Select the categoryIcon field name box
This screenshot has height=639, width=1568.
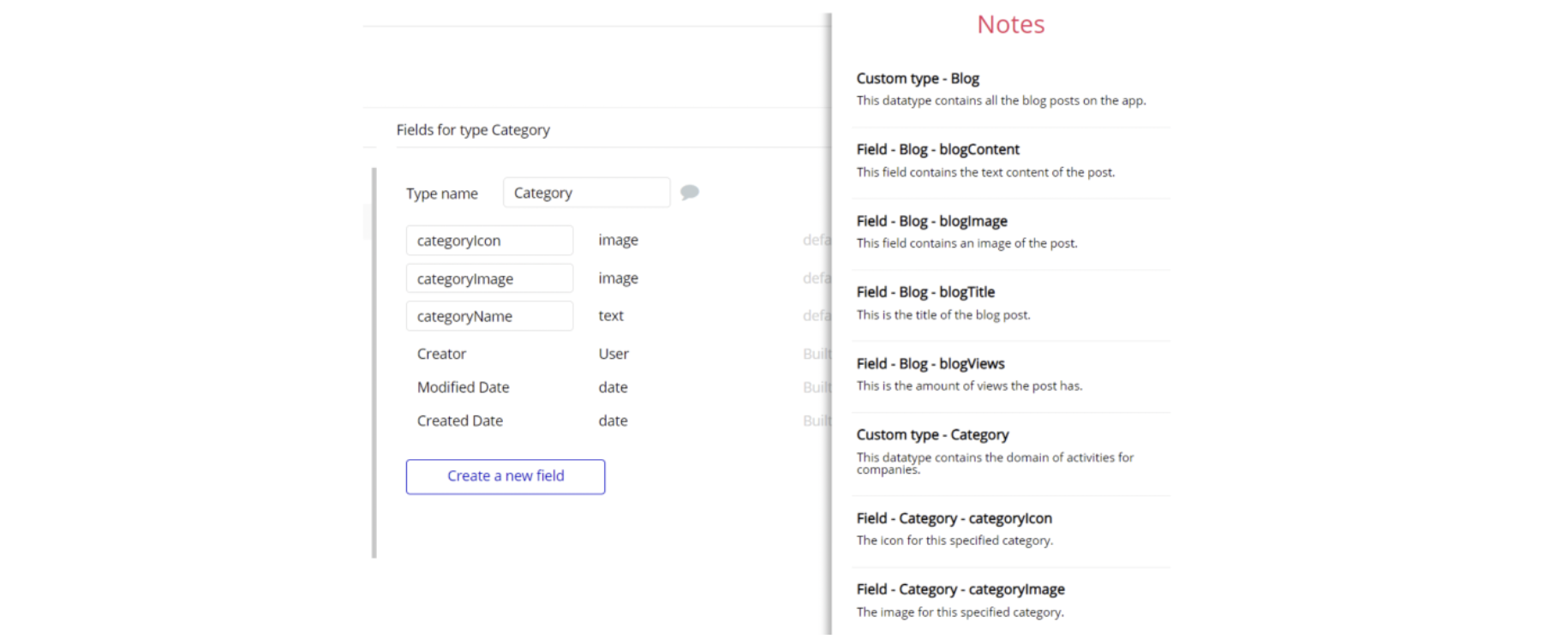point(489,241)
